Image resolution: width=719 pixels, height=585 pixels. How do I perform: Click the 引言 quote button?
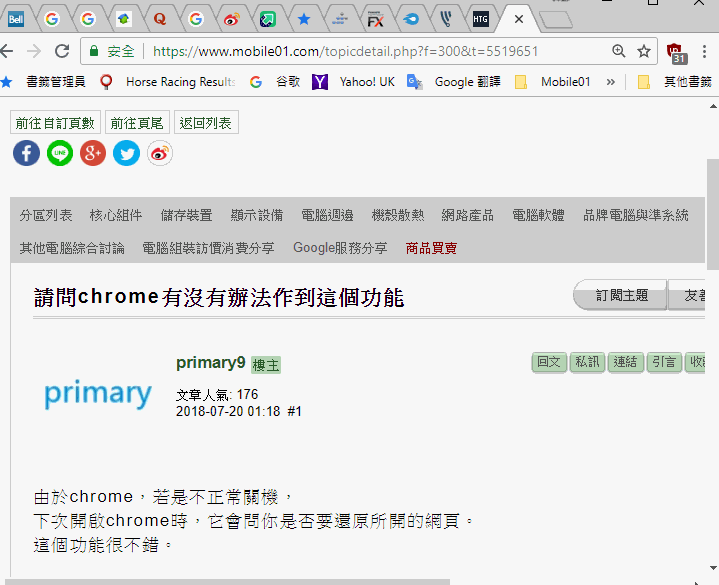(664, 362)
